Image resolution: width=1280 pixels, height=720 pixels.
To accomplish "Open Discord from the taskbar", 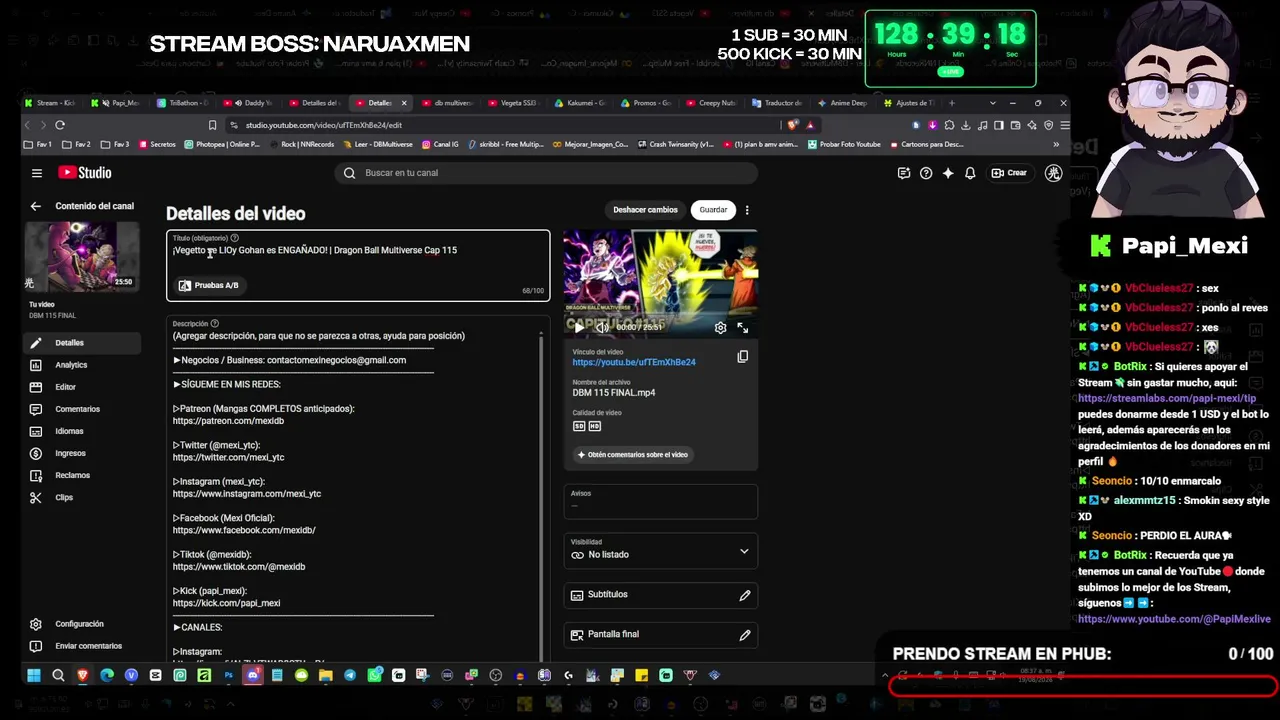I will coord(252,676).
